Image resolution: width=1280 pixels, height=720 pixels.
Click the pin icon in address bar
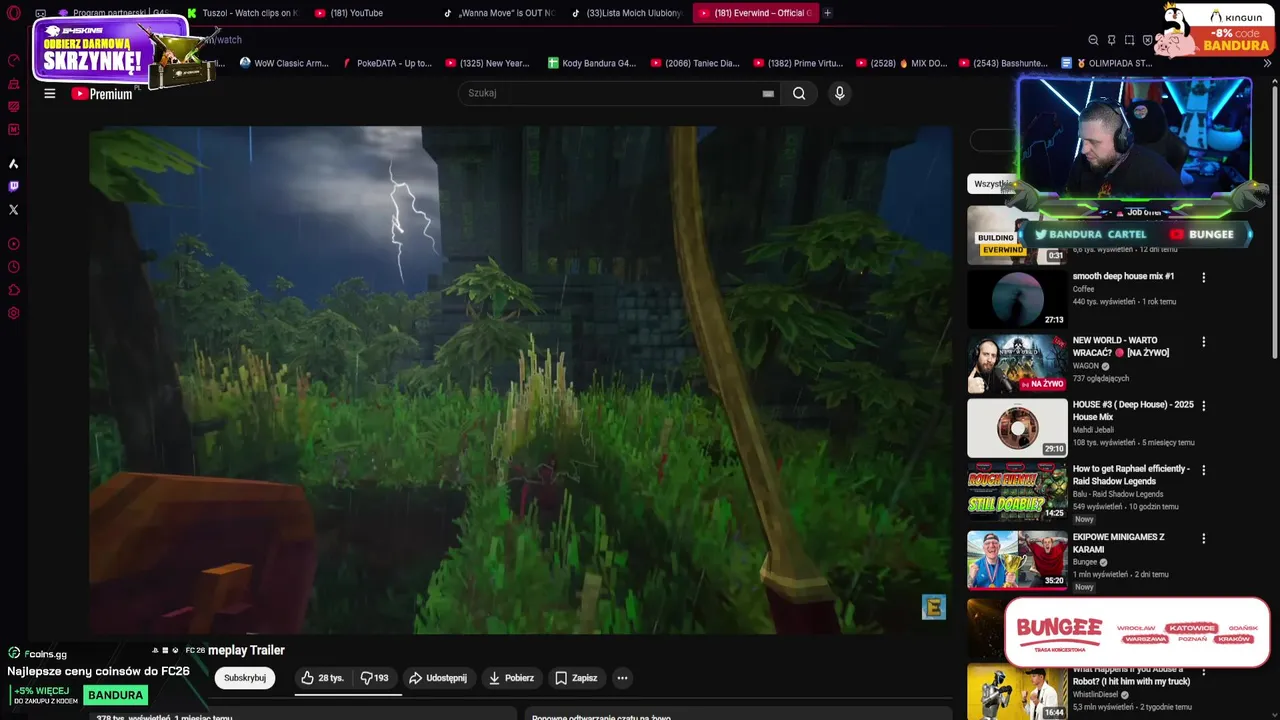coord(1111,40)
